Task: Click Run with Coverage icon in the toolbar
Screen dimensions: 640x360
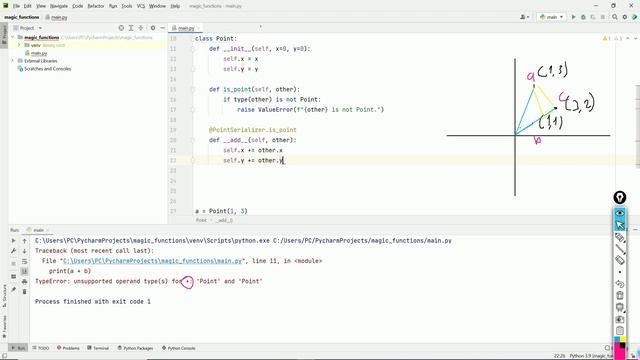Action: (x=593, y=17)
